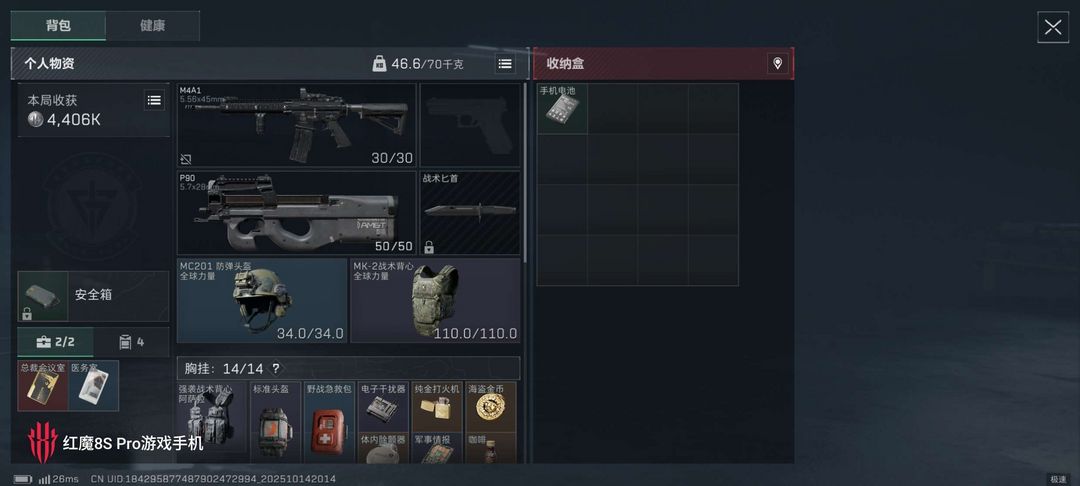
Task: Open the 个人物资 list view menu
Action: tap(505, 64)
